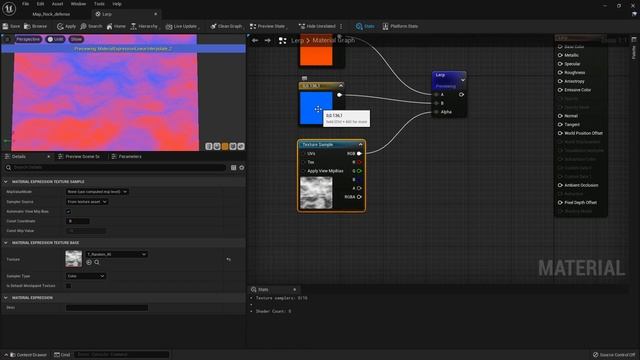Click the Material Graph breadcrumb
The image size is (640, 360).
tap(333, 40)
